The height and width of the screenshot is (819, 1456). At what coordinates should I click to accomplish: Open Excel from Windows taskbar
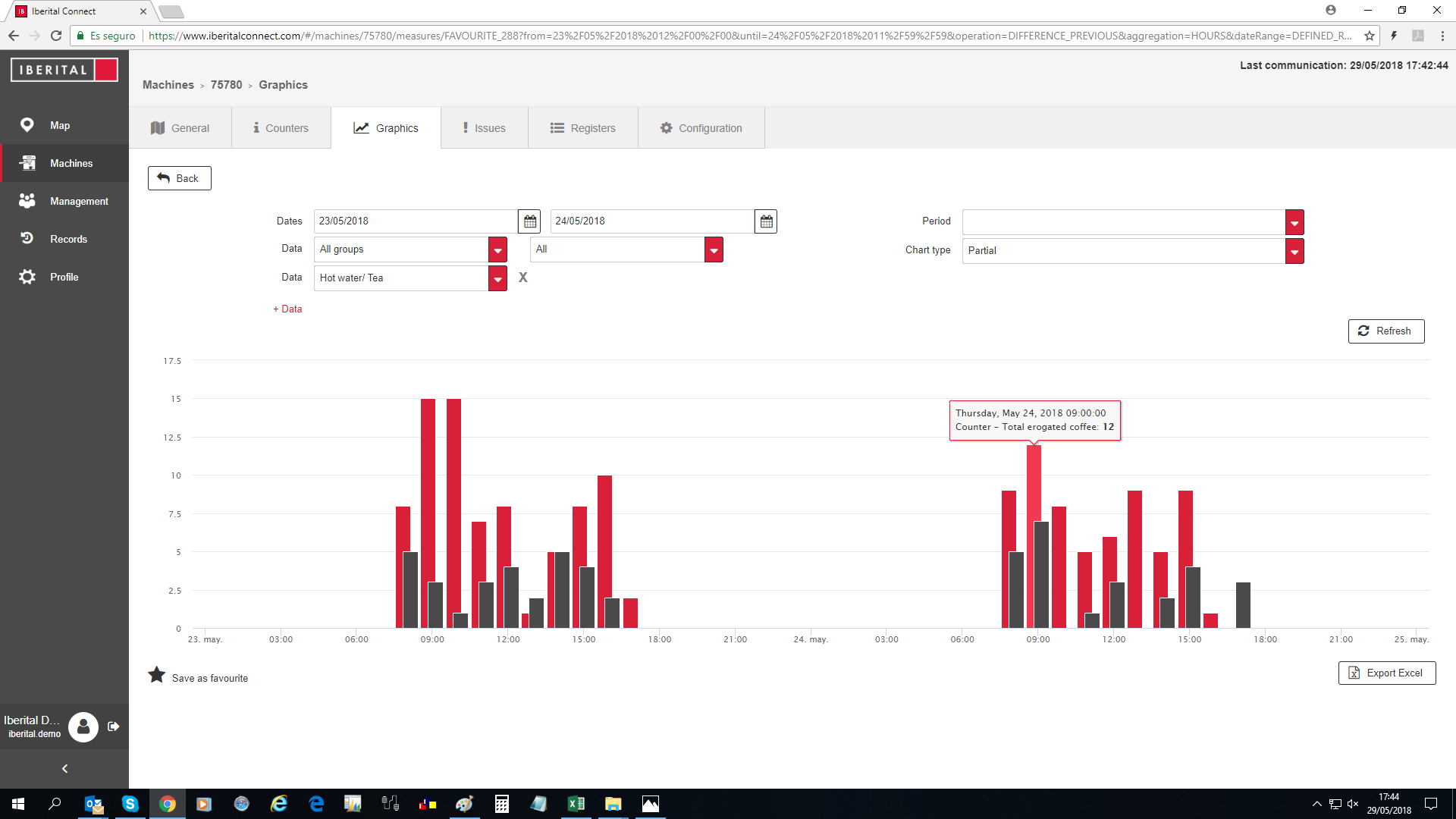pos(576,804)
